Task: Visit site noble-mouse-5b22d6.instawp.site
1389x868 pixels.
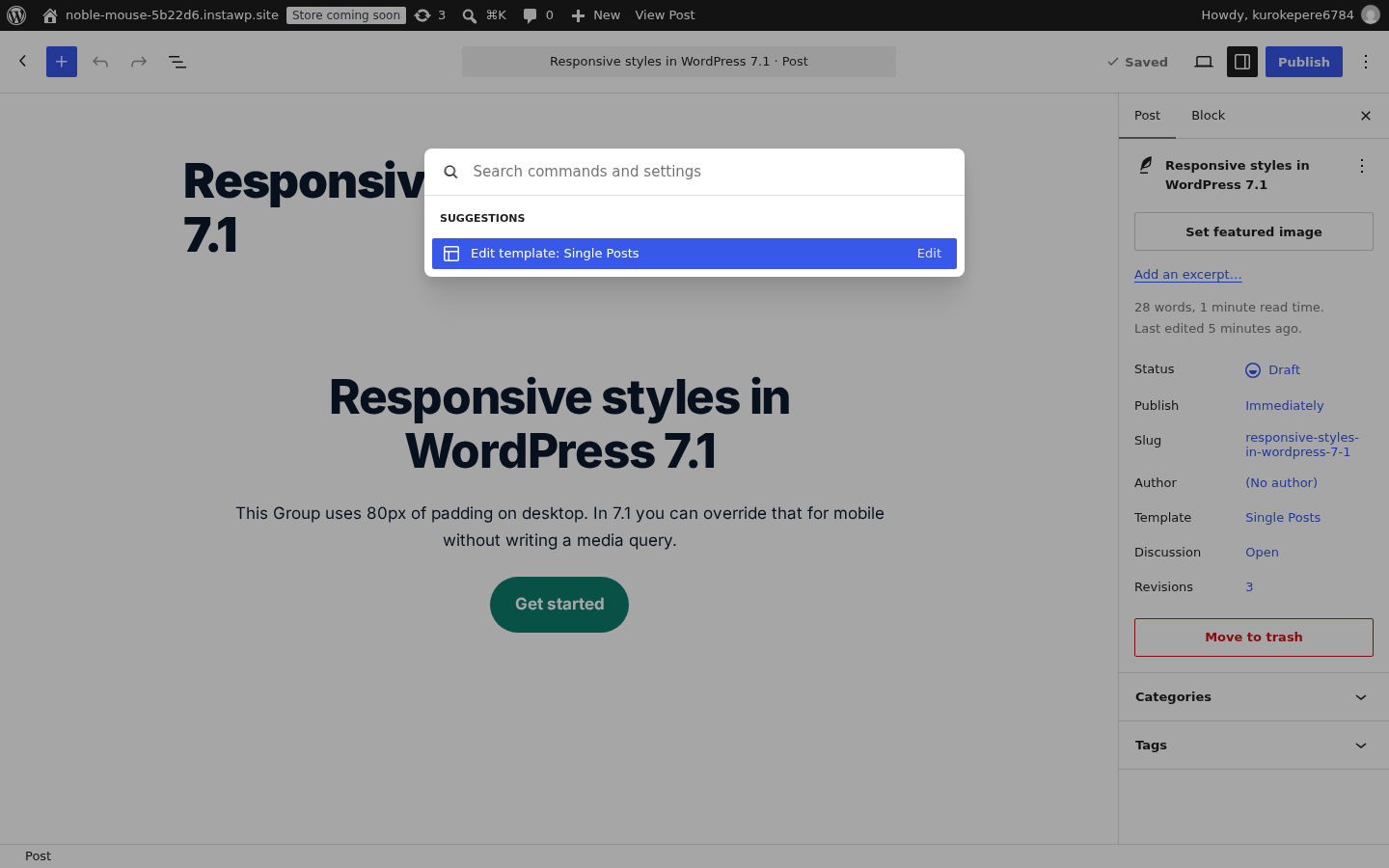Action: click(x=160, y=15)
